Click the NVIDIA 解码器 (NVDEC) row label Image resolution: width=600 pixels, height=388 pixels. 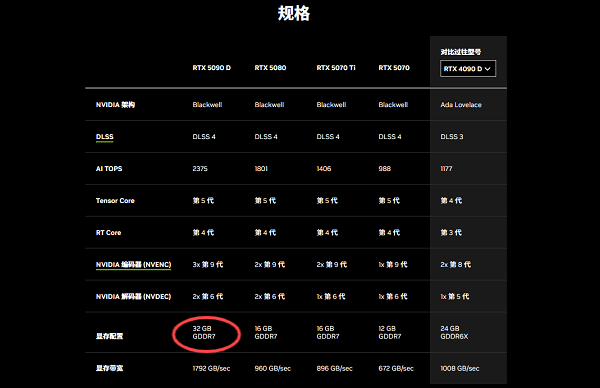[x=134, y=297]
